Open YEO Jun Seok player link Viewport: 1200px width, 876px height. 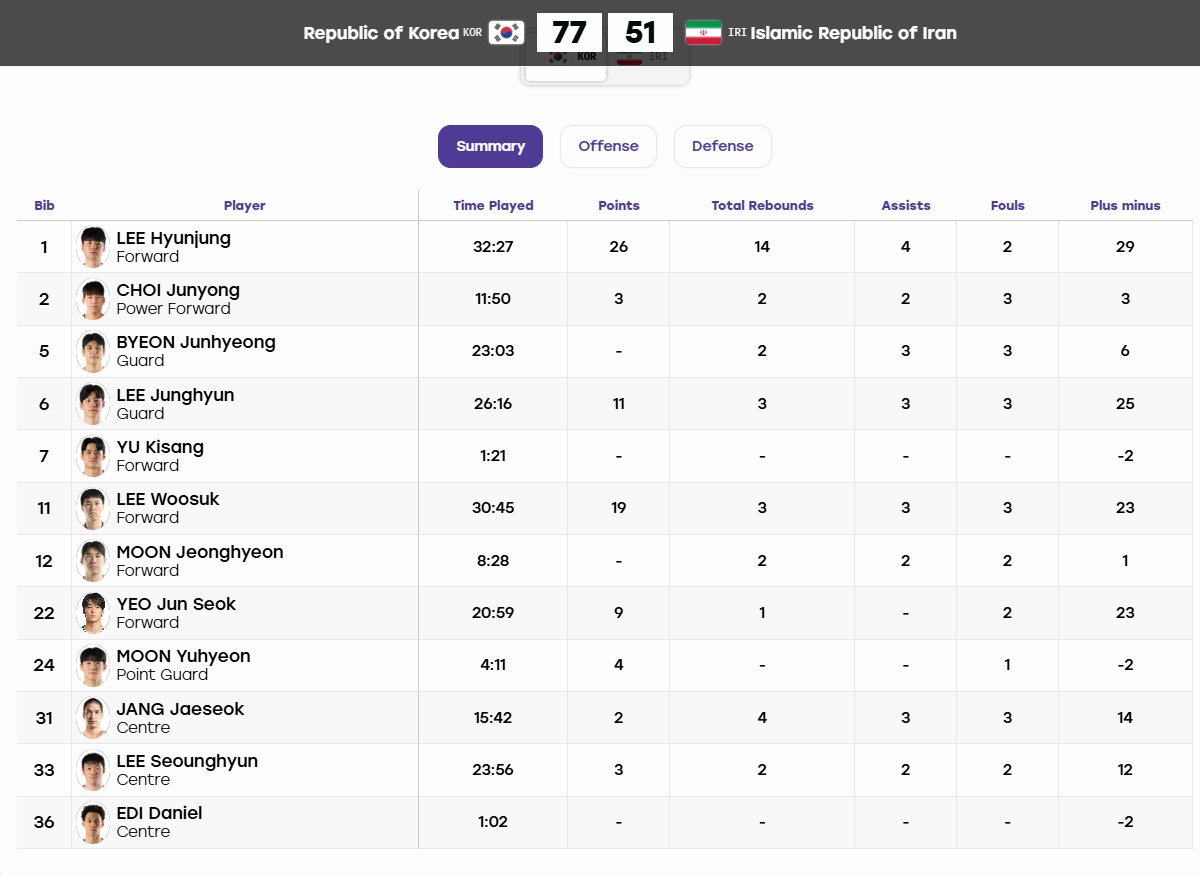point(176,604)
